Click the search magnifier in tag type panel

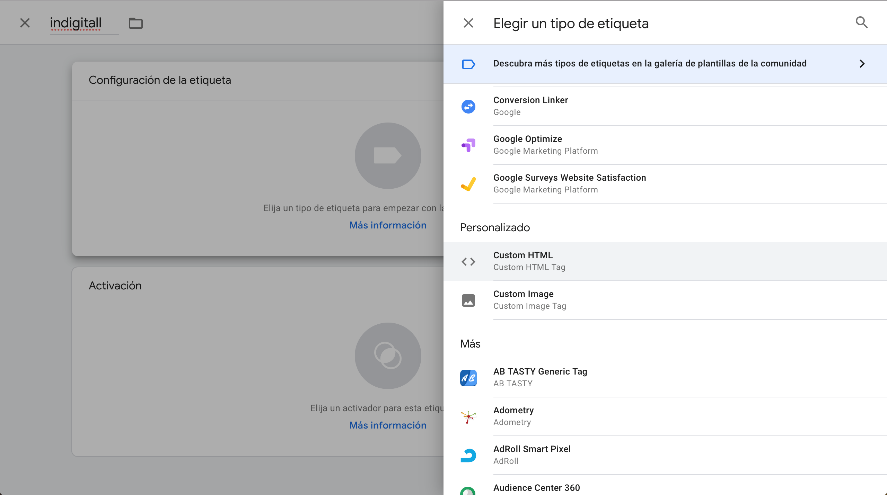click(x=861, y=23)
